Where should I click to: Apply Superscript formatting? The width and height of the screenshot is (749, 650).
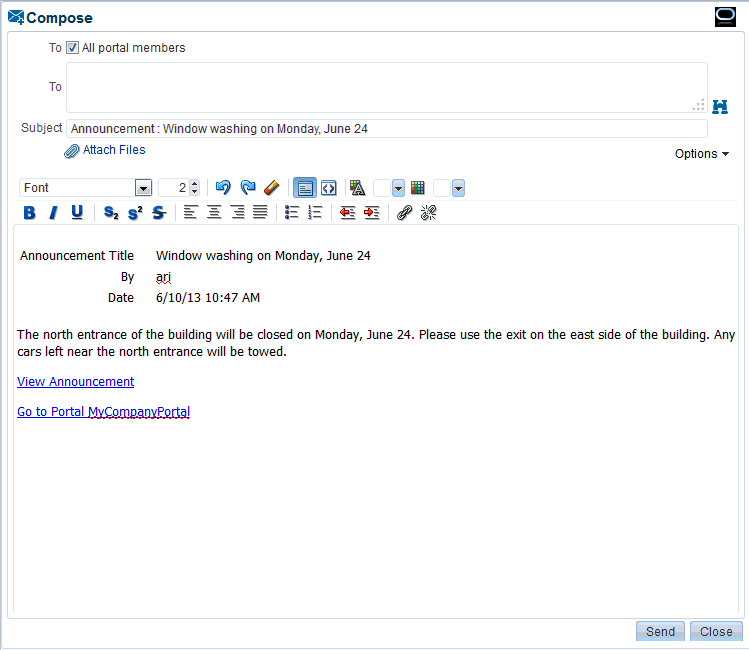pyautogui.click(x=135, y=213)
